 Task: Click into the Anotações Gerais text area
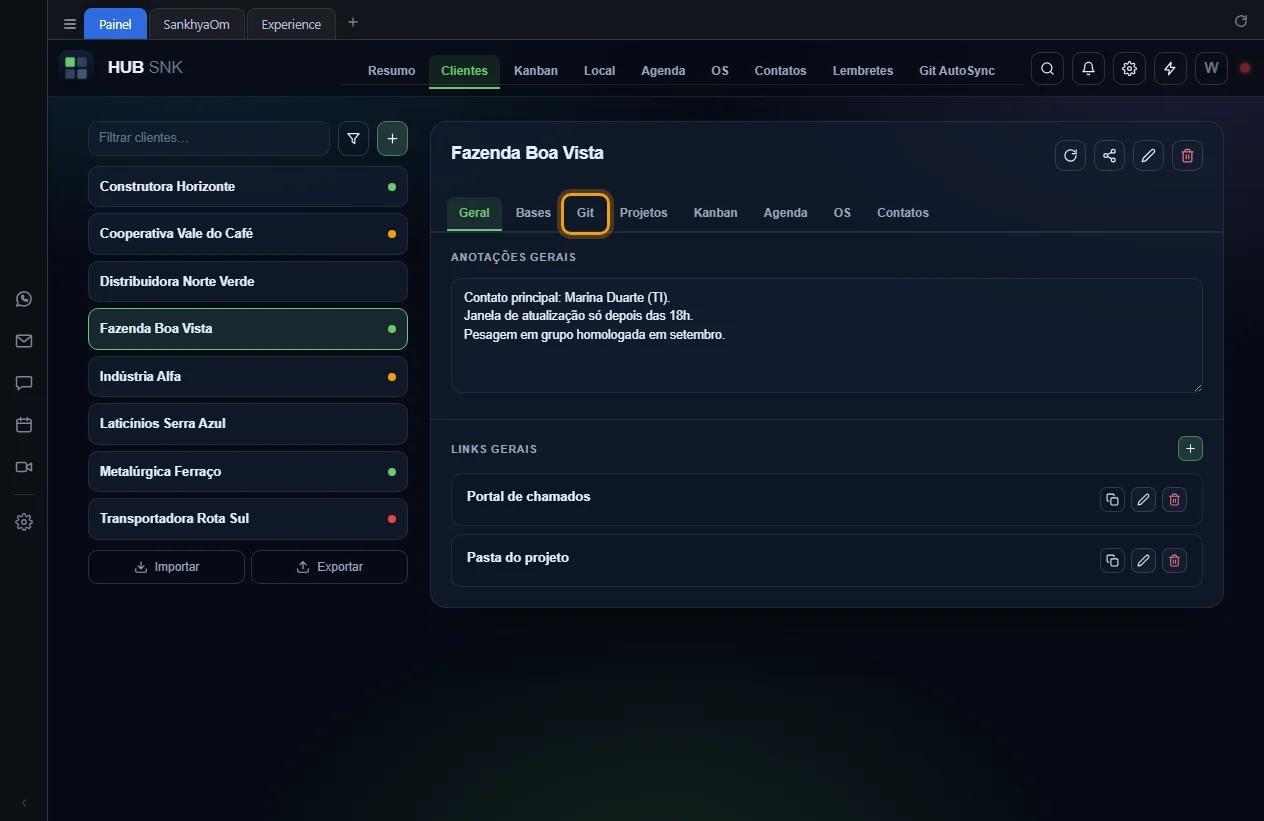(826, 335)
